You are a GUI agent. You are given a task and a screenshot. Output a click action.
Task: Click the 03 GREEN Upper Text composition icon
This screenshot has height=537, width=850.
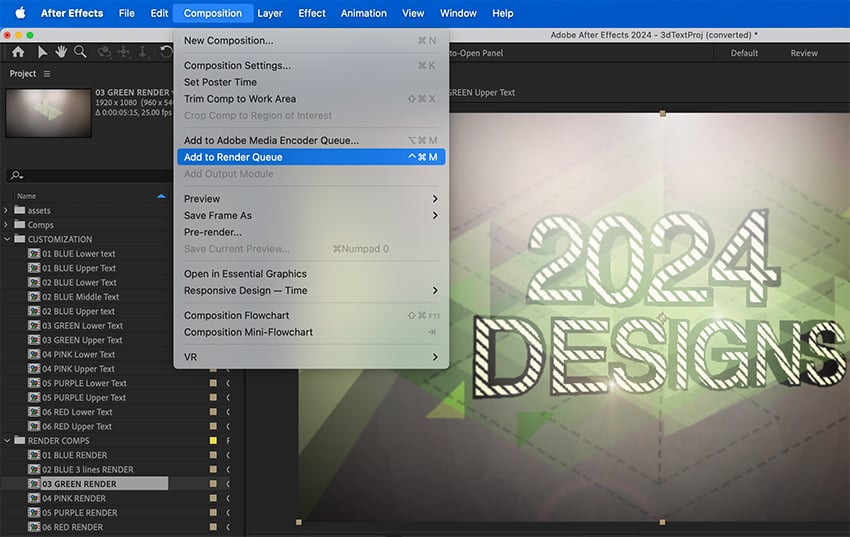[x=34, y=340]
